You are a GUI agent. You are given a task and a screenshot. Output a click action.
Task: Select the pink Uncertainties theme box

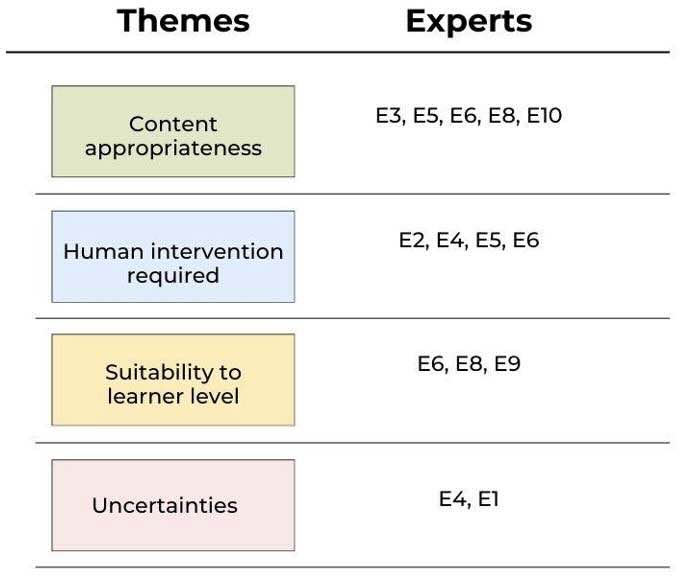[173, 505]
